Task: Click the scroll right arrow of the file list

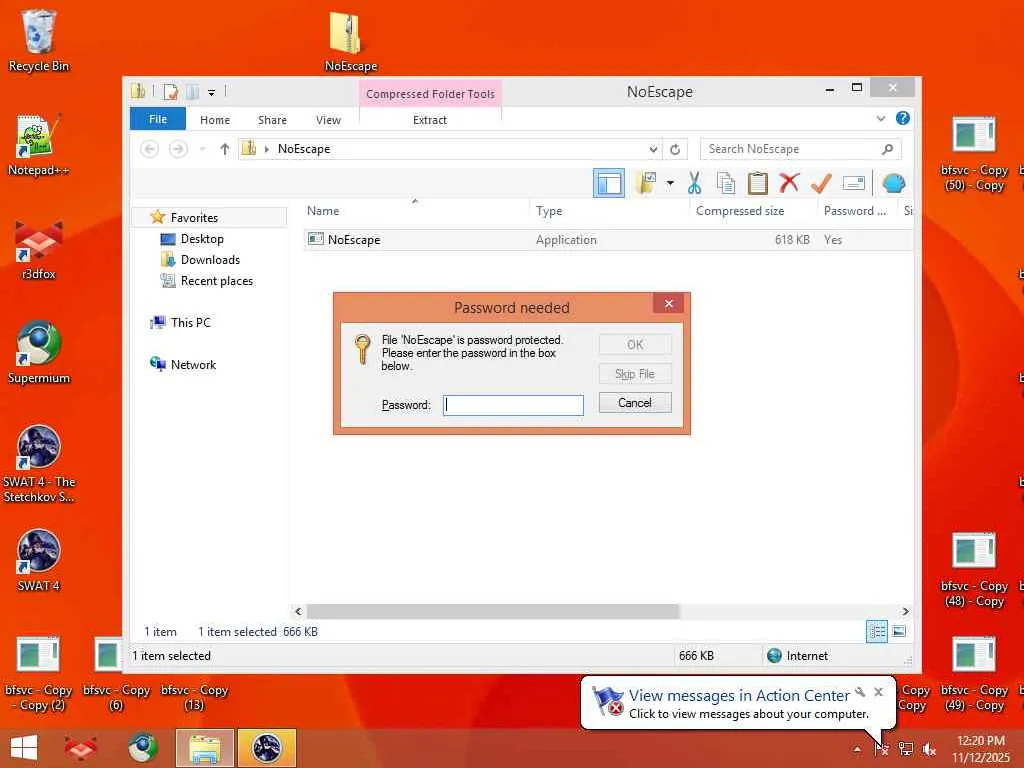Action: click(905, 611)
